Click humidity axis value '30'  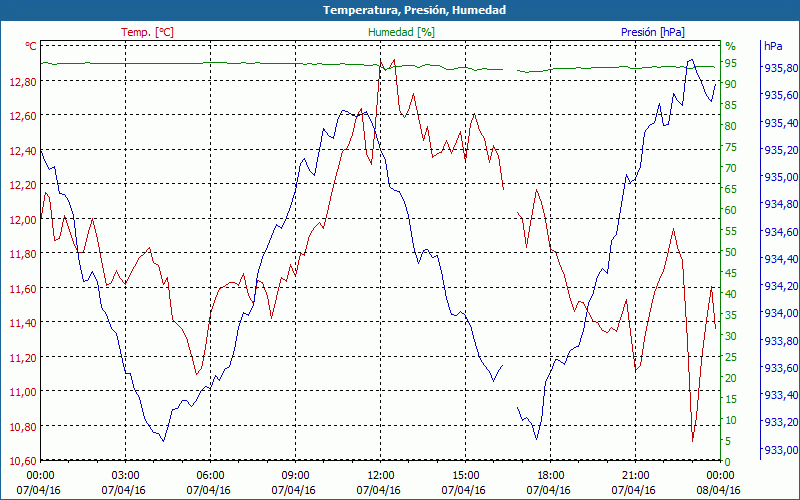(731, 336)
